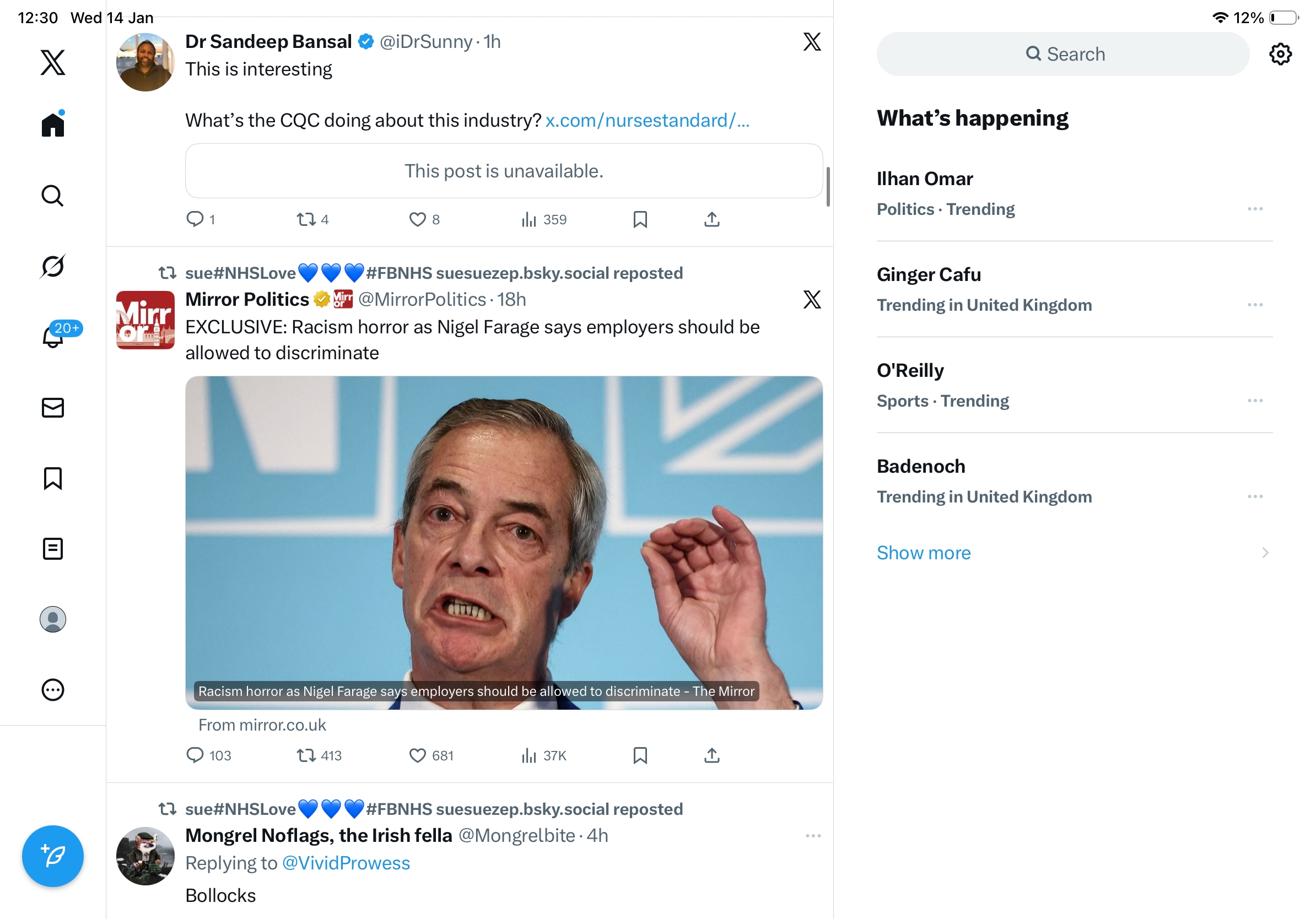Open the Grok icon in sidebar
The width and height of the screenshot is (1316, 919).
point(53,267)
